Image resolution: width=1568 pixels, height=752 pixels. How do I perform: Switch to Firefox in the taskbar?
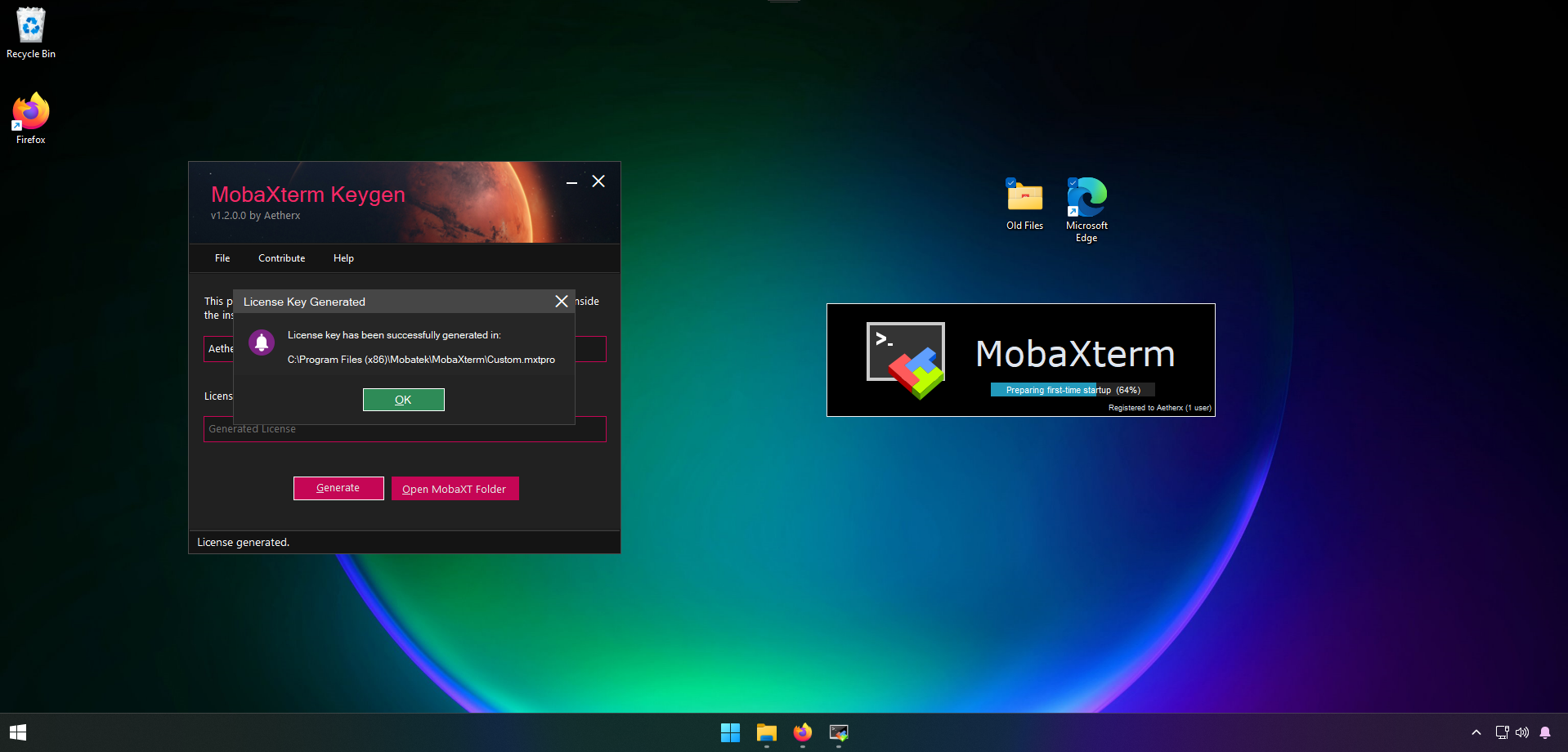(803, 732)
